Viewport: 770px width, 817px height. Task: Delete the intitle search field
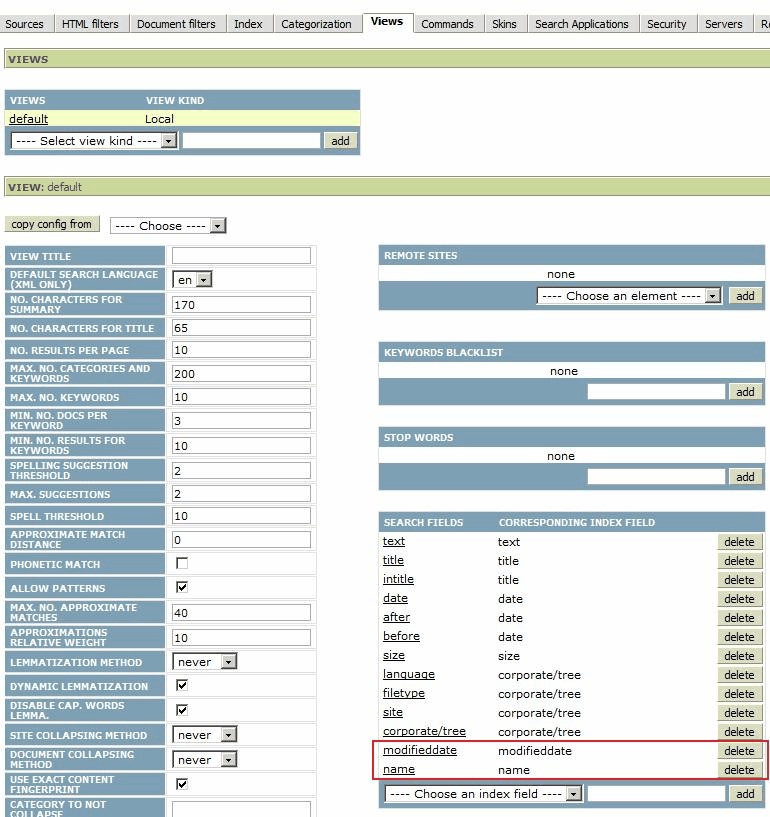[739, 580]
